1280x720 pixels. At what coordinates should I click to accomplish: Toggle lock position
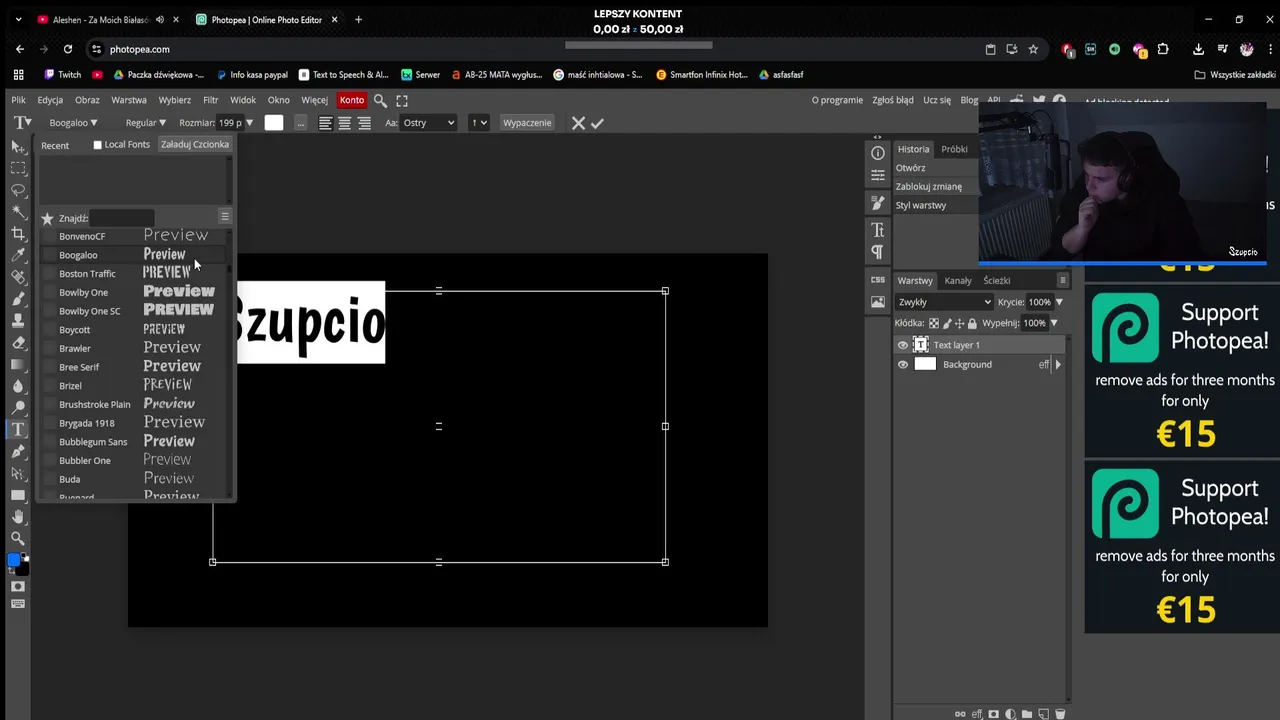point(959,323)
